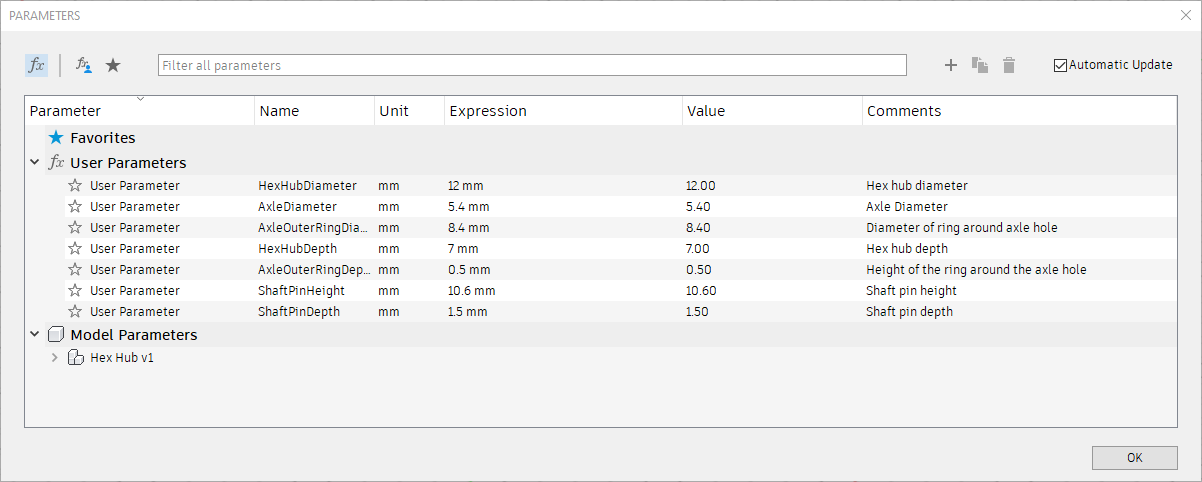
Task: Click the Filter all parameters field
Action: tap(532, 65)
